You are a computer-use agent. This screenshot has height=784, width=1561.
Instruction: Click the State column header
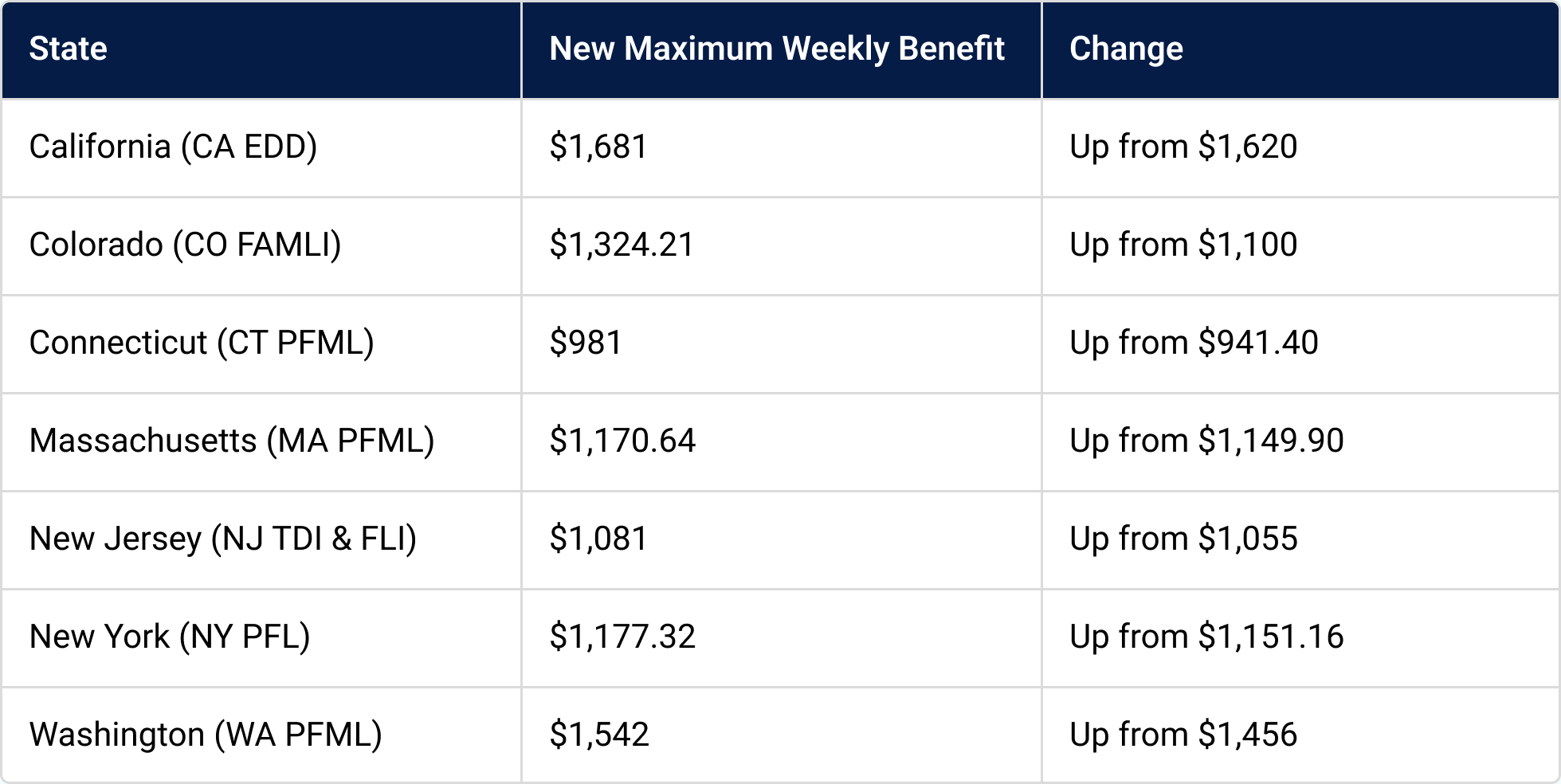tap(69, 49)
